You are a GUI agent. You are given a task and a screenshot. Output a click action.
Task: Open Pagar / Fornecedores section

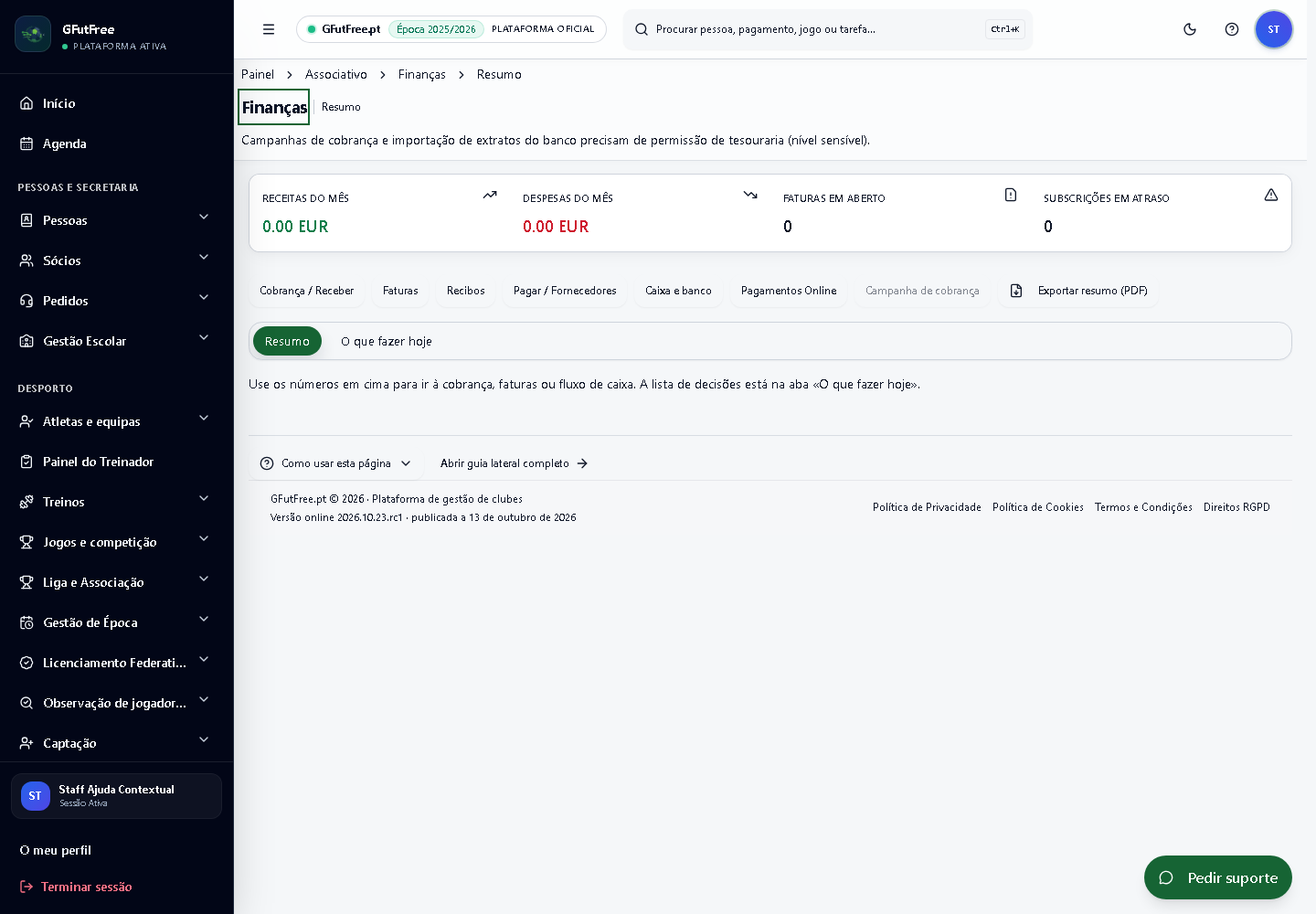(565, 291)
